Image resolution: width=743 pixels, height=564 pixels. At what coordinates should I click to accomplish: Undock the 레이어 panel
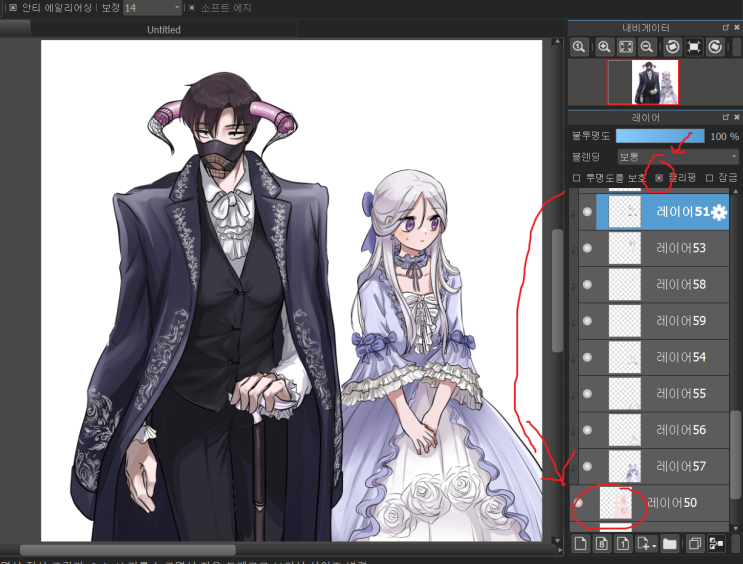coord(725,117)
